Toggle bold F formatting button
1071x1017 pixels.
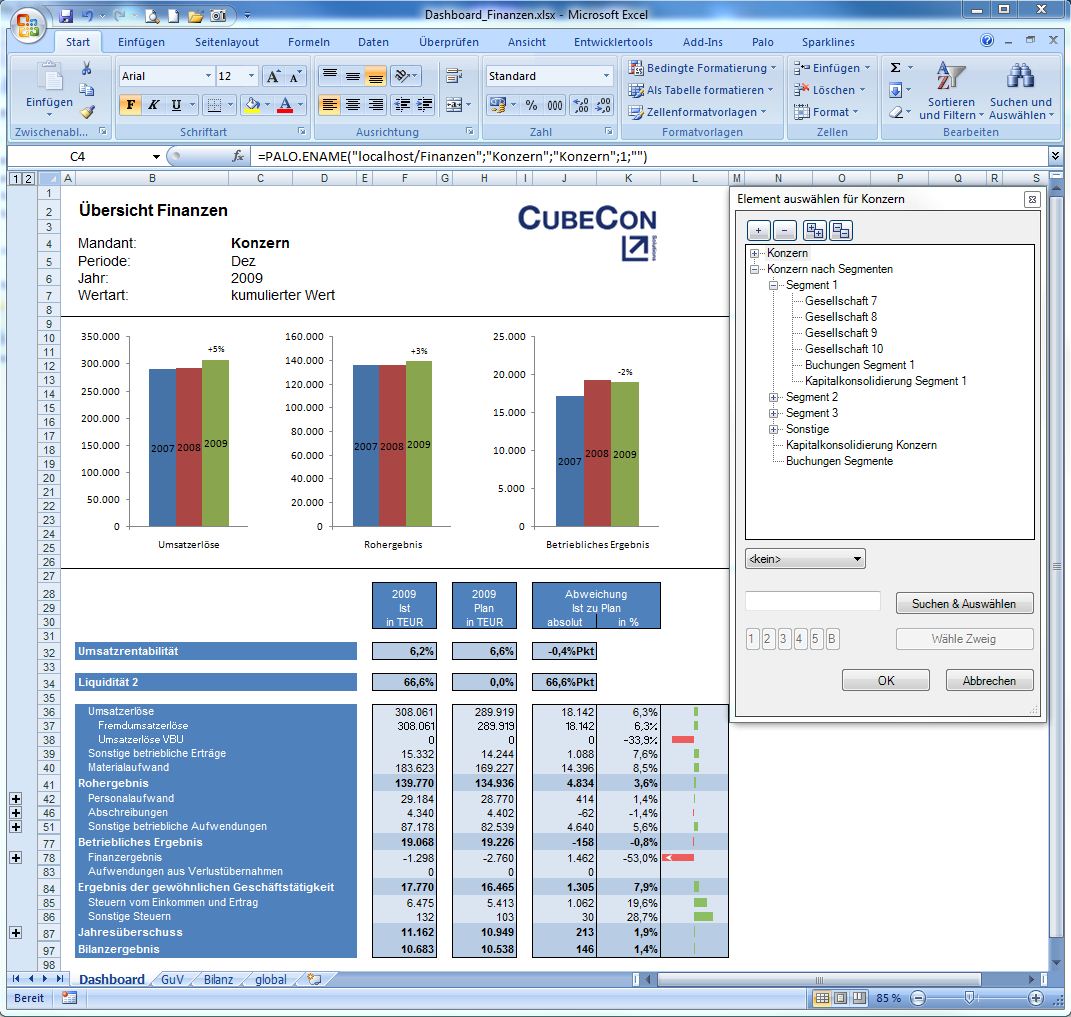pos(130,105)
